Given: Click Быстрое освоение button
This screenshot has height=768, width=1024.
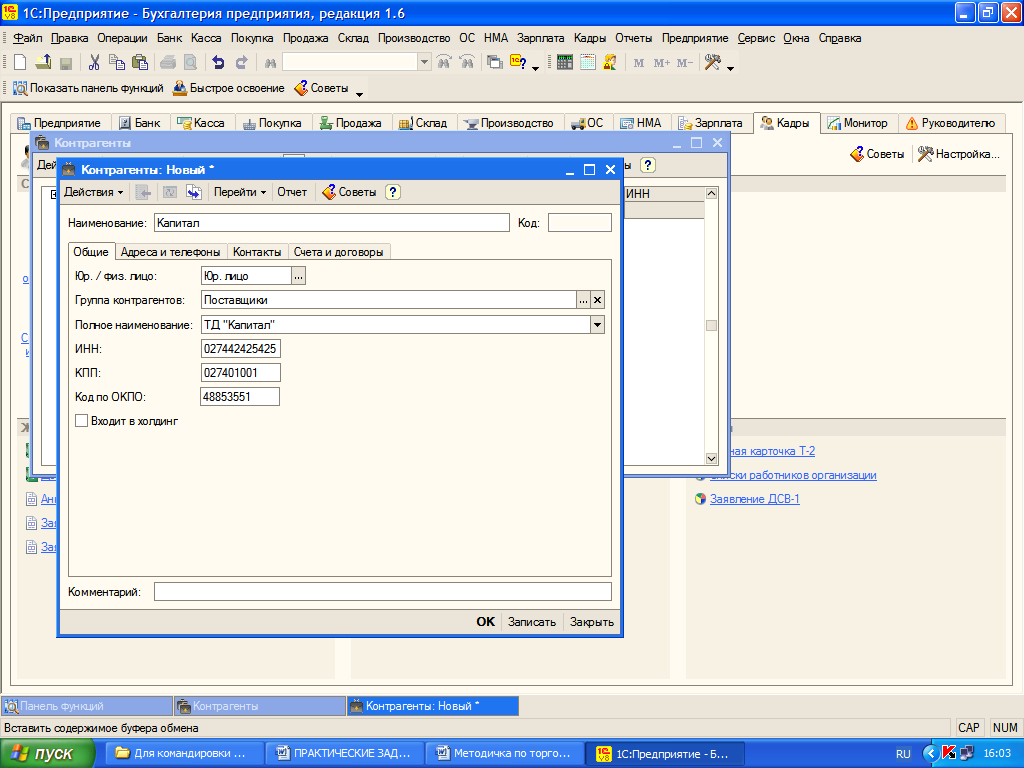Looking at the screenshot, I should (229, 88).
